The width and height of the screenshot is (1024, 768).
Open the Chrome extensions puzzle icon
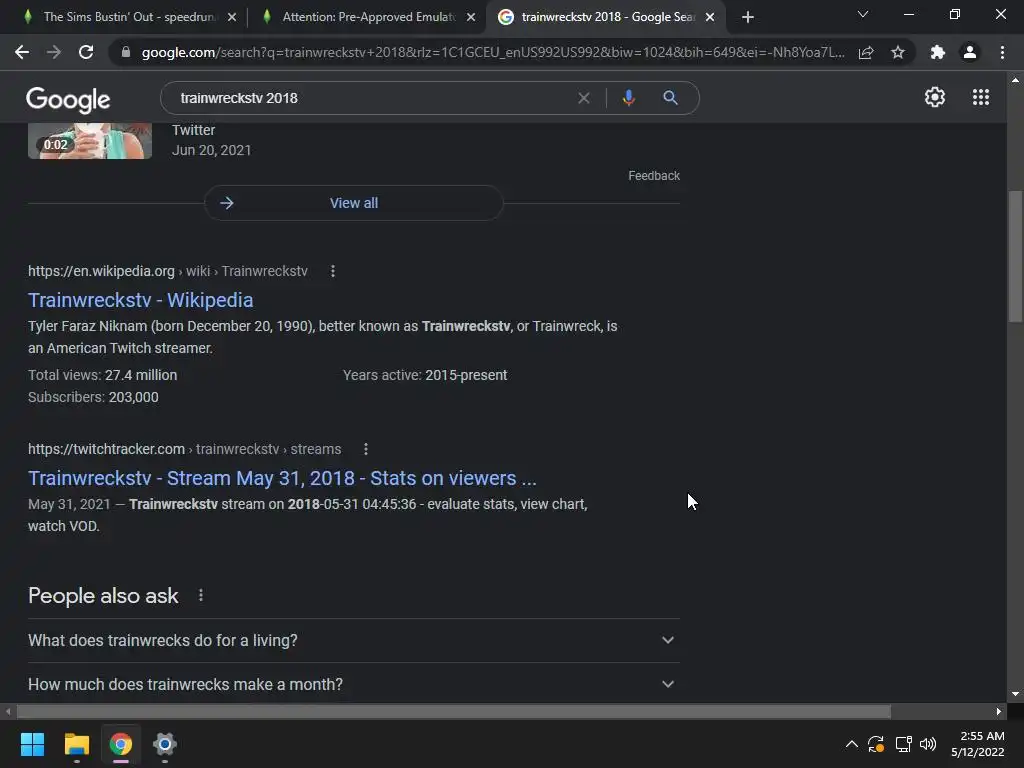pos(938,52)
